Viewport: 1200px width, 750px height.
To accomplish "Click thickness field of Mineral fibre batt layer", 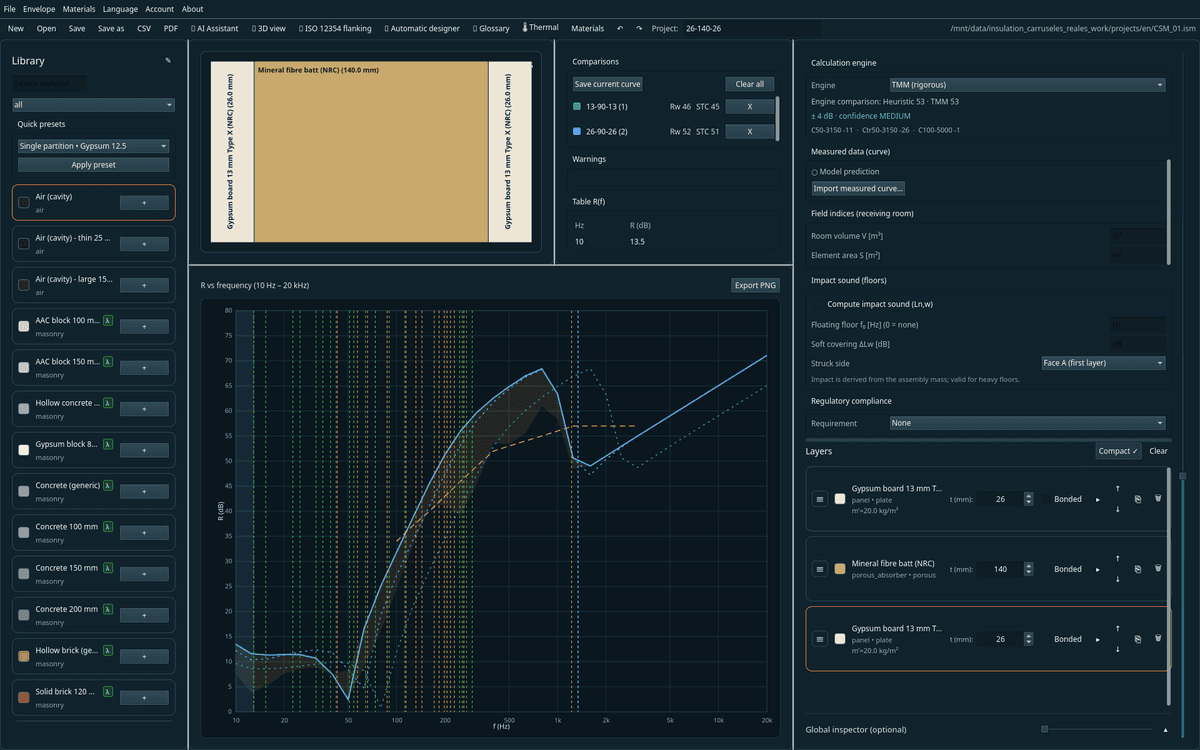I will click(x=1000, y=569).
